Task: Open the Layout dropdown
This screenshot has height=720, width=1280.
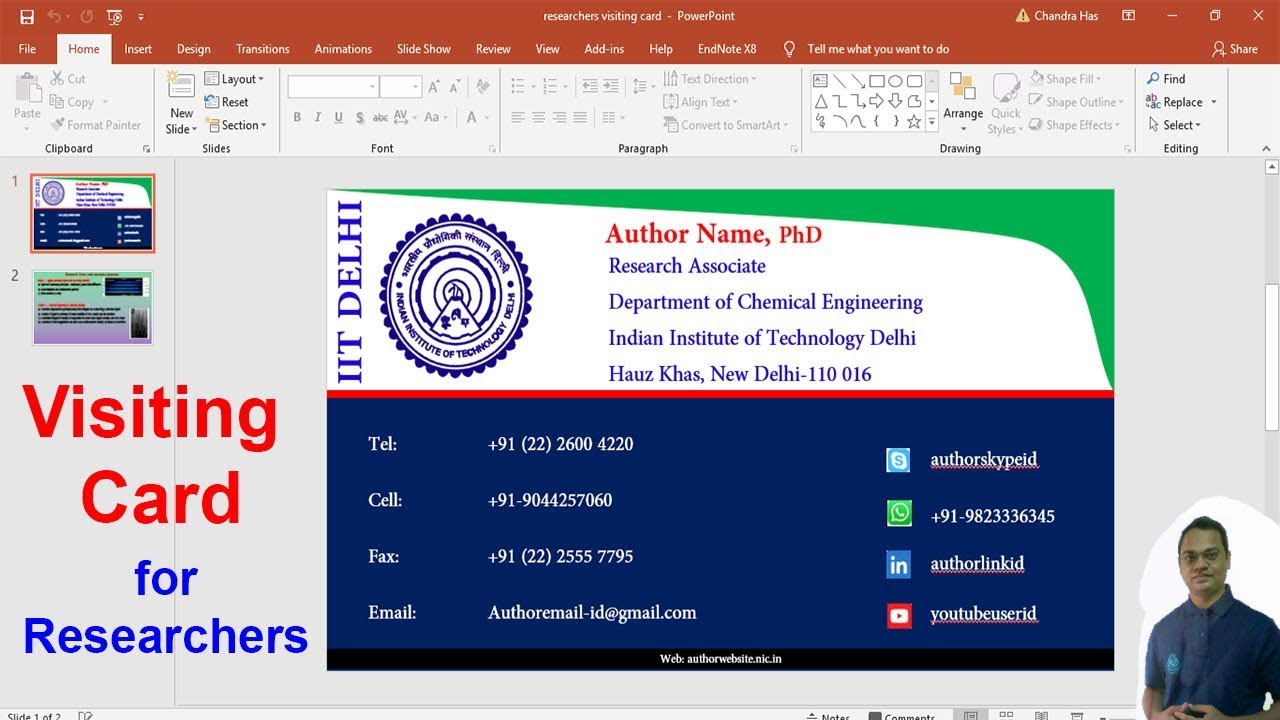Action: point(235,79)
